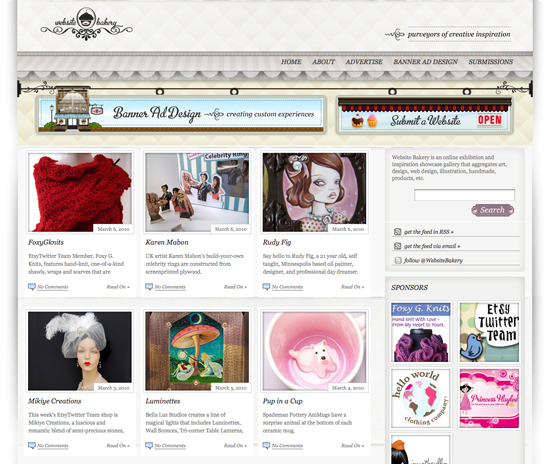
Task: Open the Mikiye Creations post title
Action: point(55,401)
